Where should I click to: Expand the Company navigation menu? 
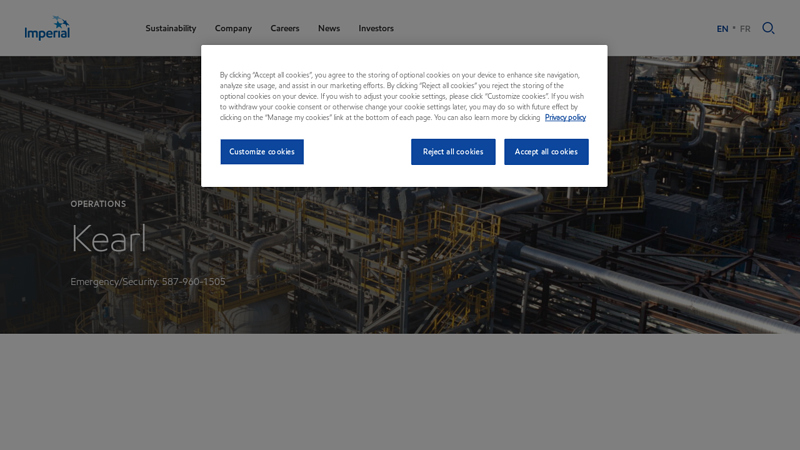click(233, 29)
